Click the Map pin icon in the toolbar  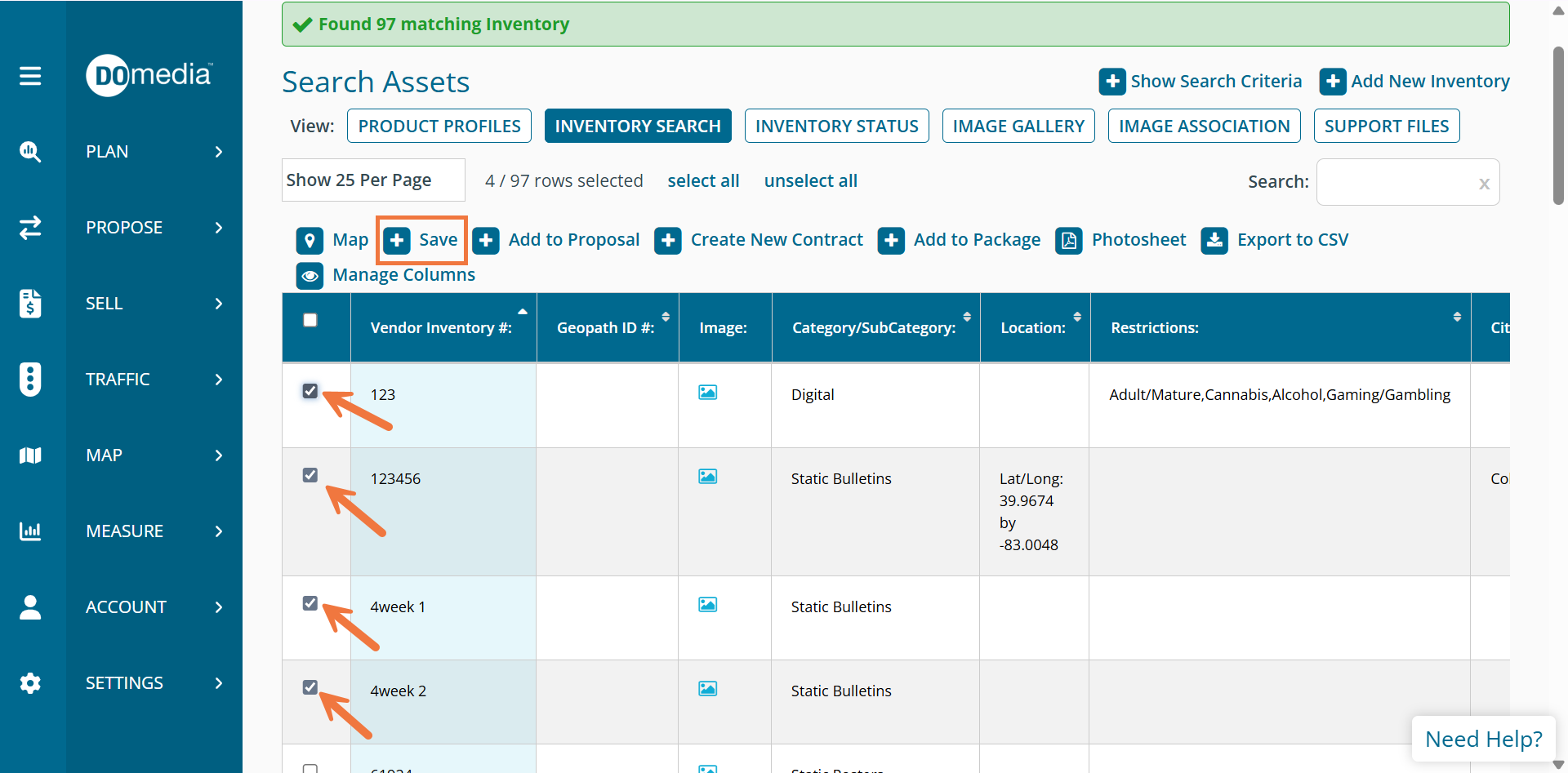coord(310,241)
